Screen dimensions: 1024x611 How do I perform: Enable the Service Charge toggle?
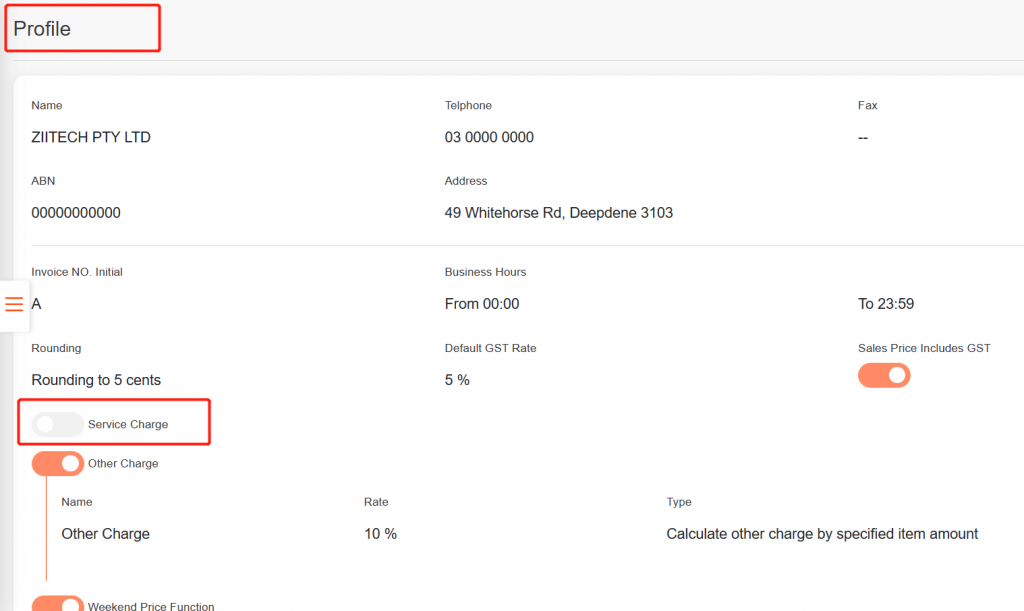[x=57, y=424]
